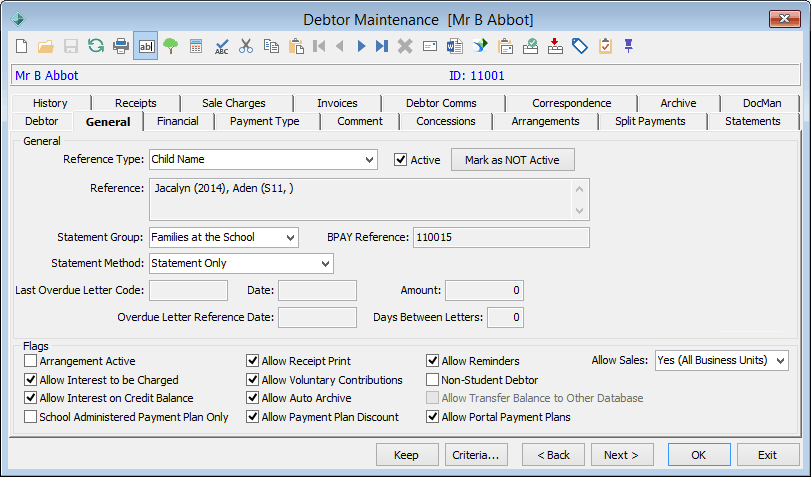Switch to the Concessions tab
Screen dimensions: 811x477
pos(446,121)
